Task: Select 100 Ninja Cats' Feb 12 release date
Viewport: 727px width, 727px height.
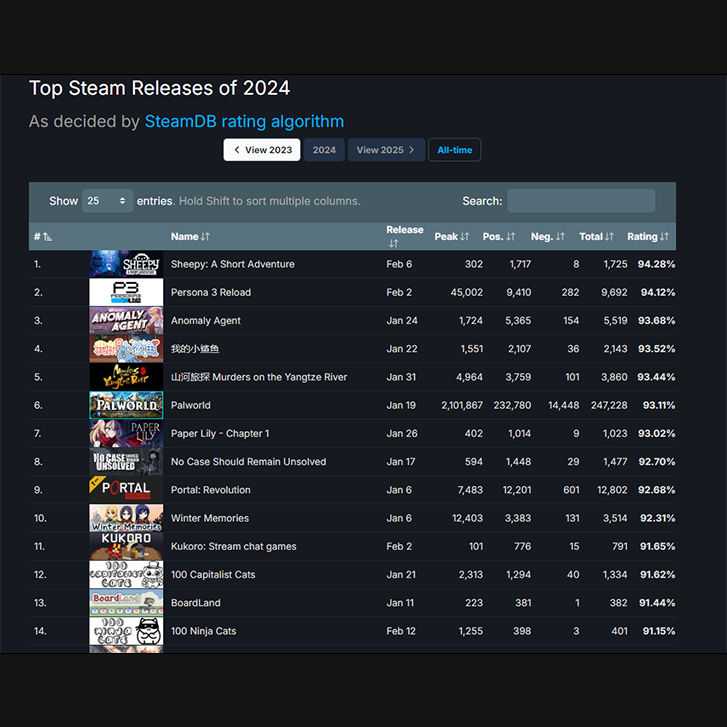Action: tap(401, 631)
